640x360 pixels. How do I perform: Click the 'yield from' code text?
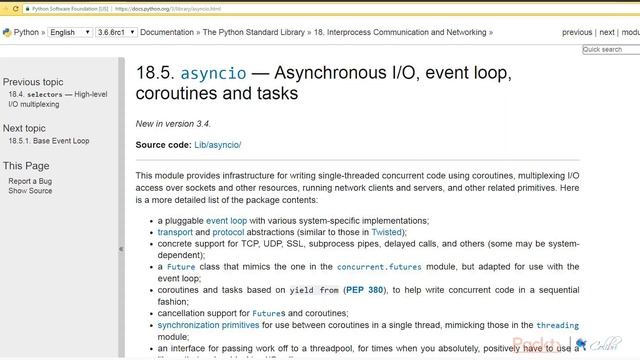pyautogui.click(x=314, y=290)
